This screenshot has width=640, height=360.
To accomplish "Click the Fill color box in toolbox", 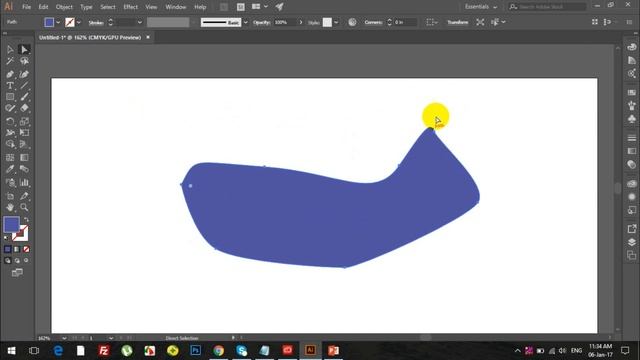I will pyautogui.click(x=11, y=224).
